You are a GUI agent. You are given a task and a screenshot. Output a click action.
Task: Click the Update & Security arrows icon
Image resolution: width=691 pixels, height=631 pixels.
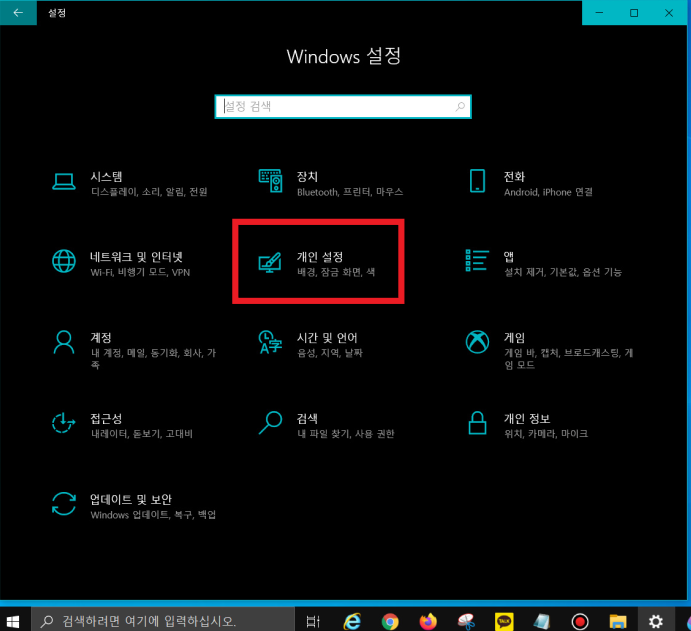[x=64, y=504]
